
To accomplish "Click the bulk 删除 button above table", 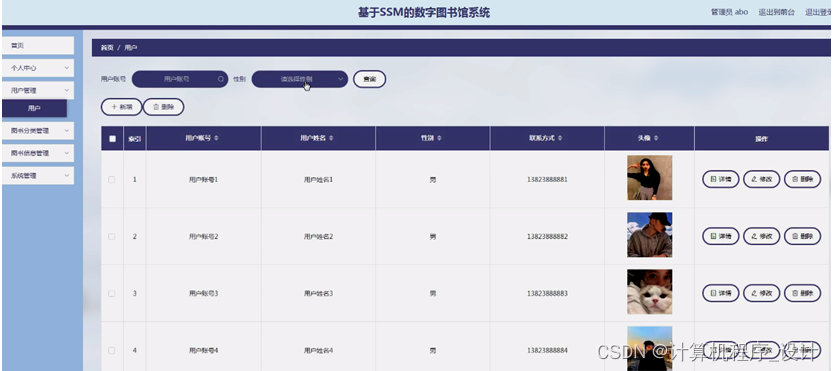I will click(164, 107).
